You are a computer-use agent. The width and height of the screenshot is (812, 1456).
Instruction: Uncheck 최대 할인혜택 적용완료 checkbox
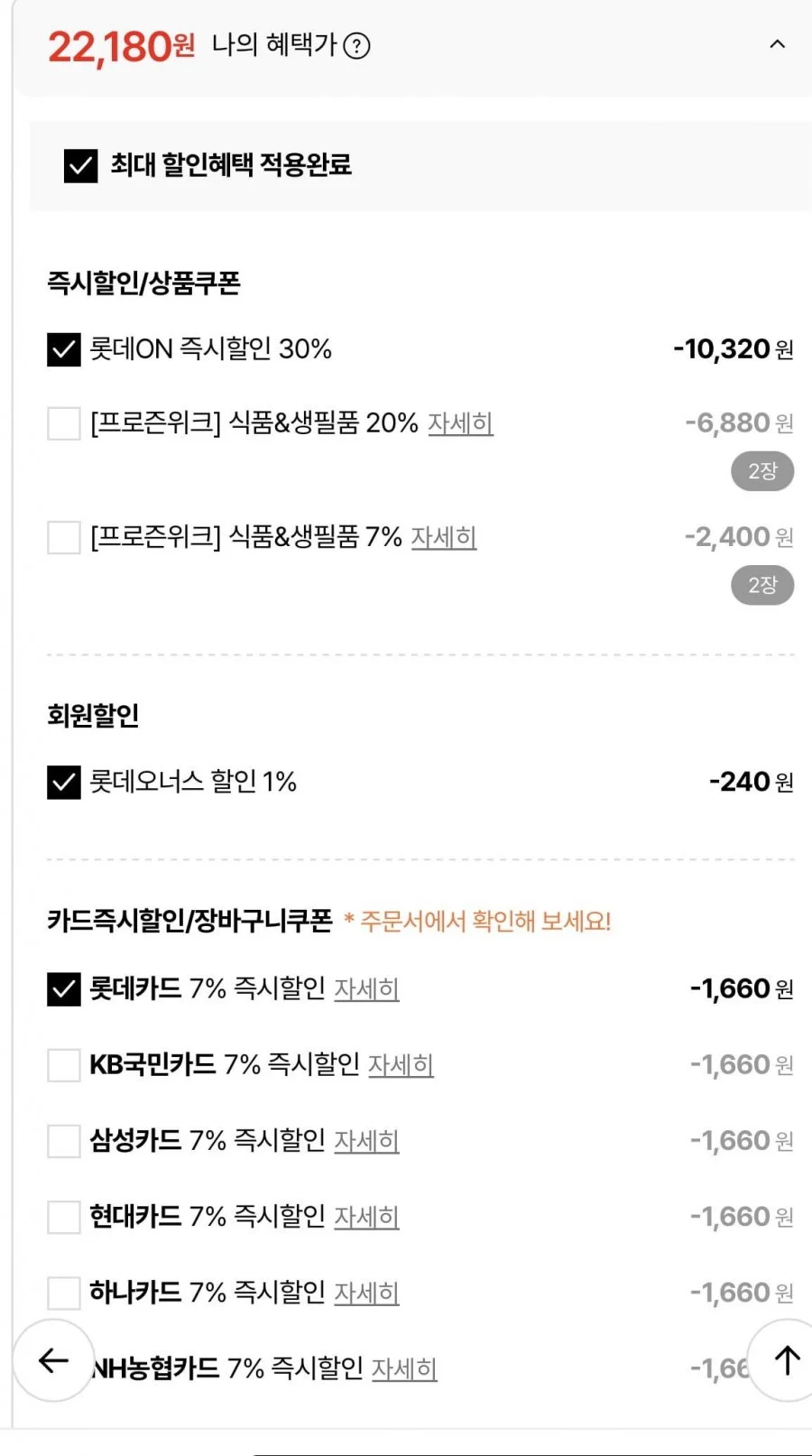coord(81,165)
